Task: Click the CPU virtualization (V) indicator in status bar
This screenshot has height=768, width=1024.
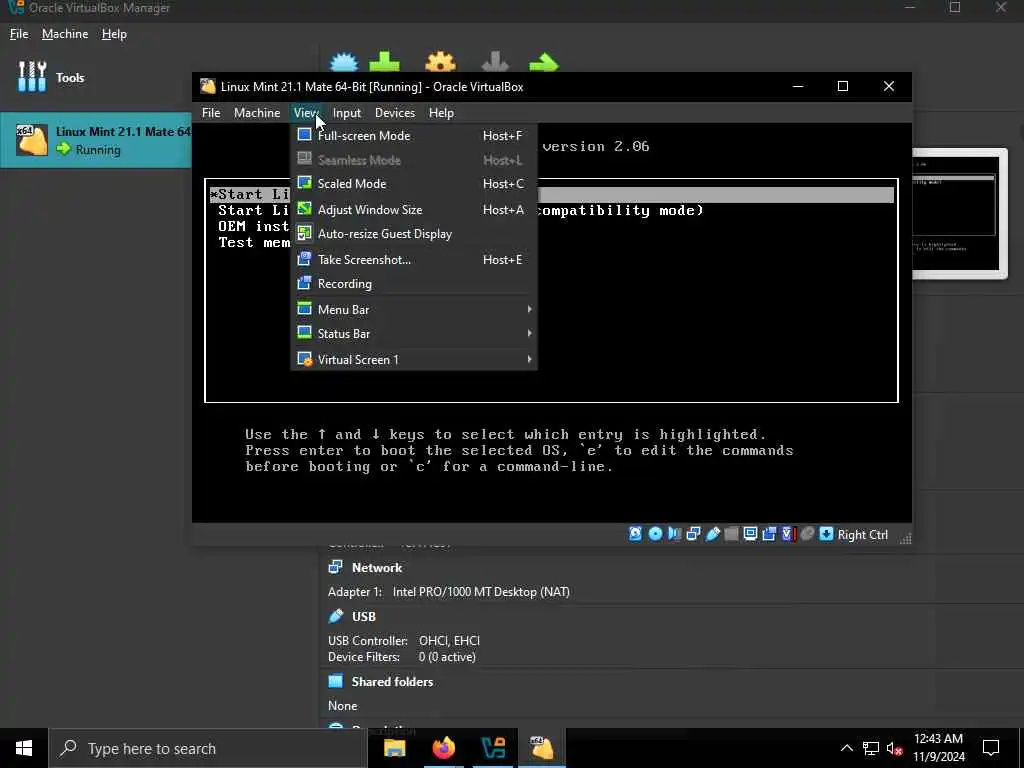Action: click(x=788, y=534)
